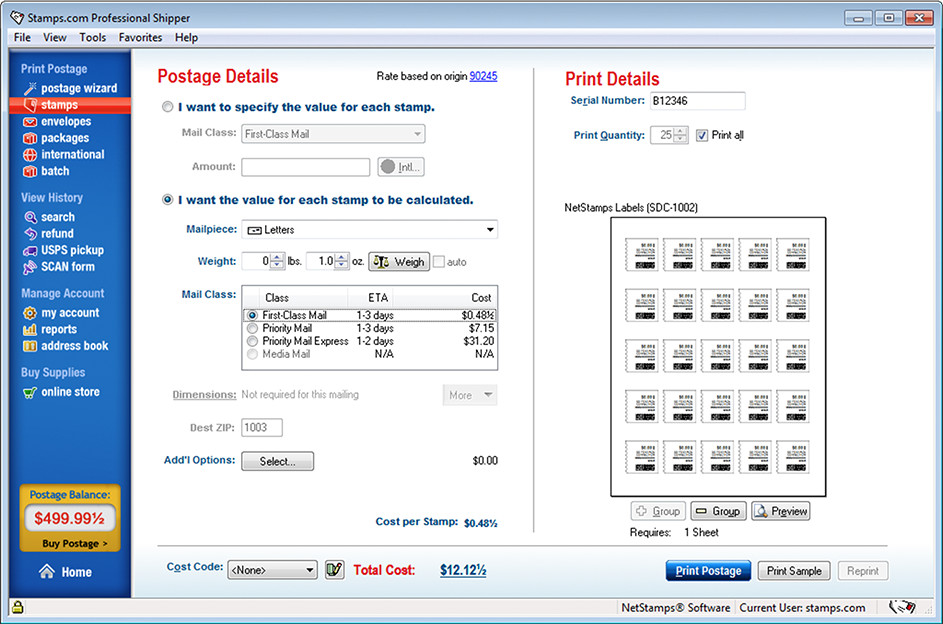This screenshot has height=624, width=943.
Task: Click the Print Postage button
Action: tap(708, 570)
